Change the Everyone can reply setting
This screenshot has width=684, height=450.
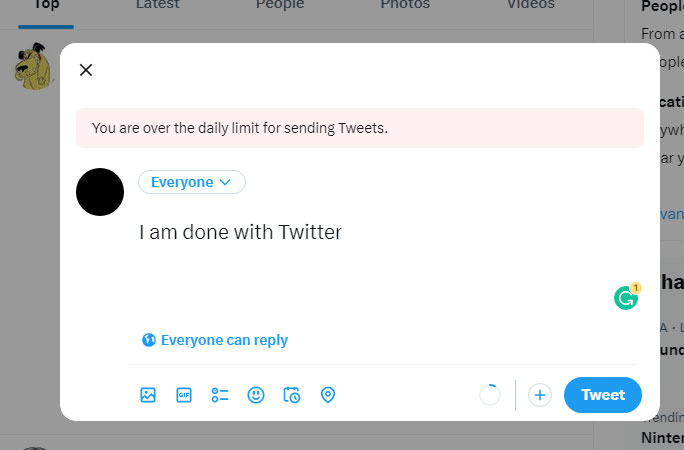coord(215,340)
